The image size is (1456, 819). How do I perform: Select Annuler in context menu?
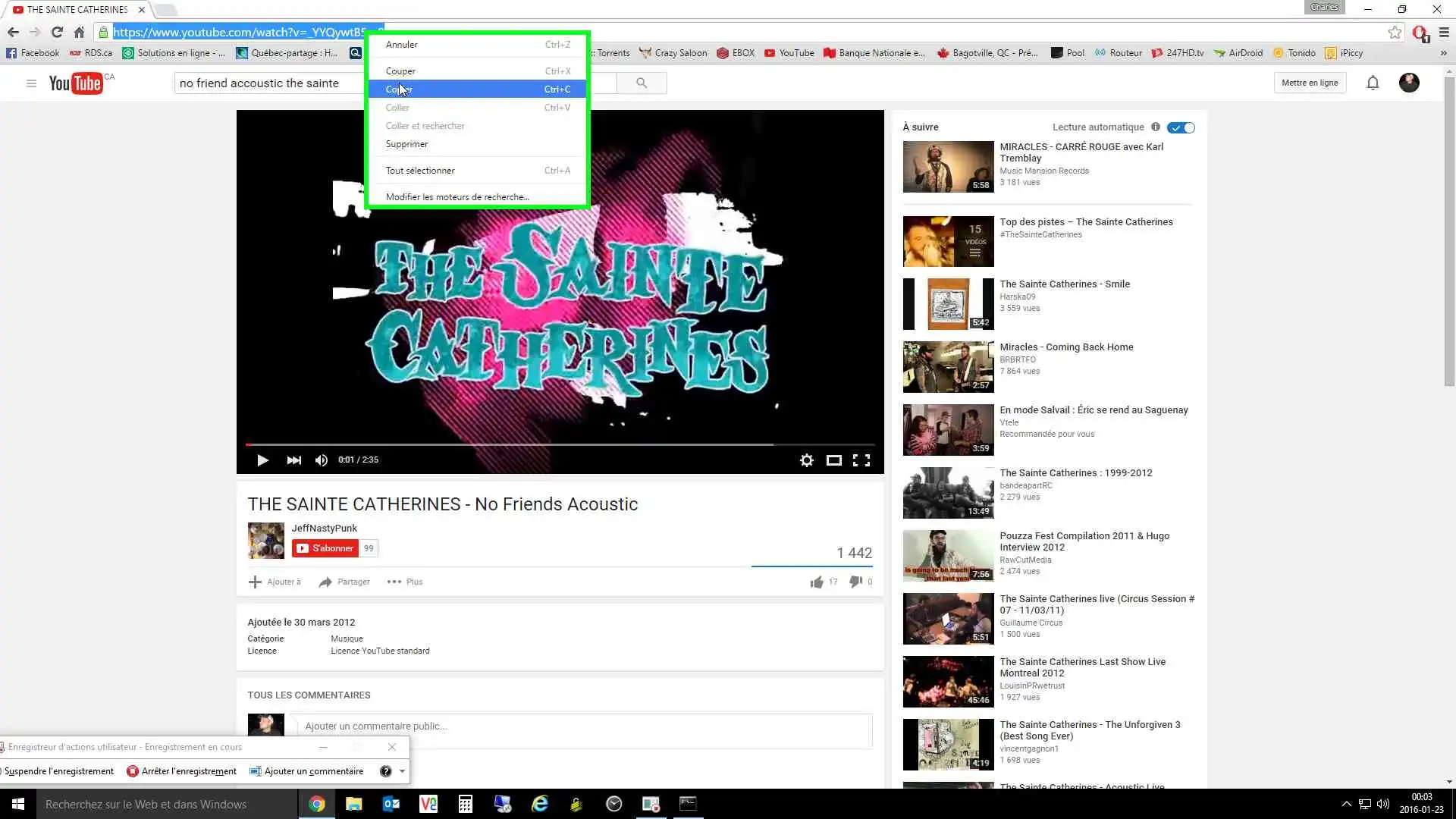click(478, 45)
